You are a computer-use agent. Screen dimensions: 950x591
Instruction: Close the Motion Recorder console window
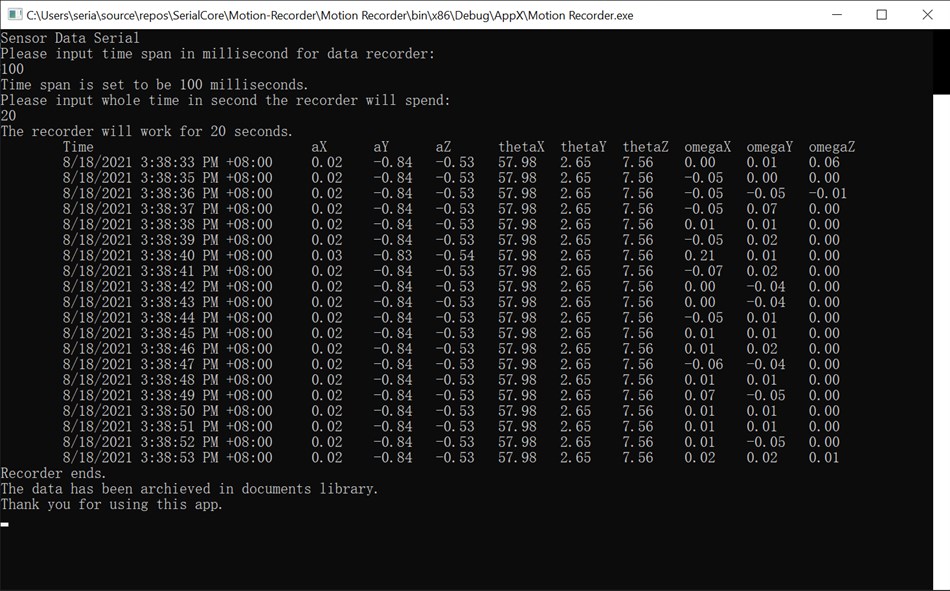coord(927,15)
